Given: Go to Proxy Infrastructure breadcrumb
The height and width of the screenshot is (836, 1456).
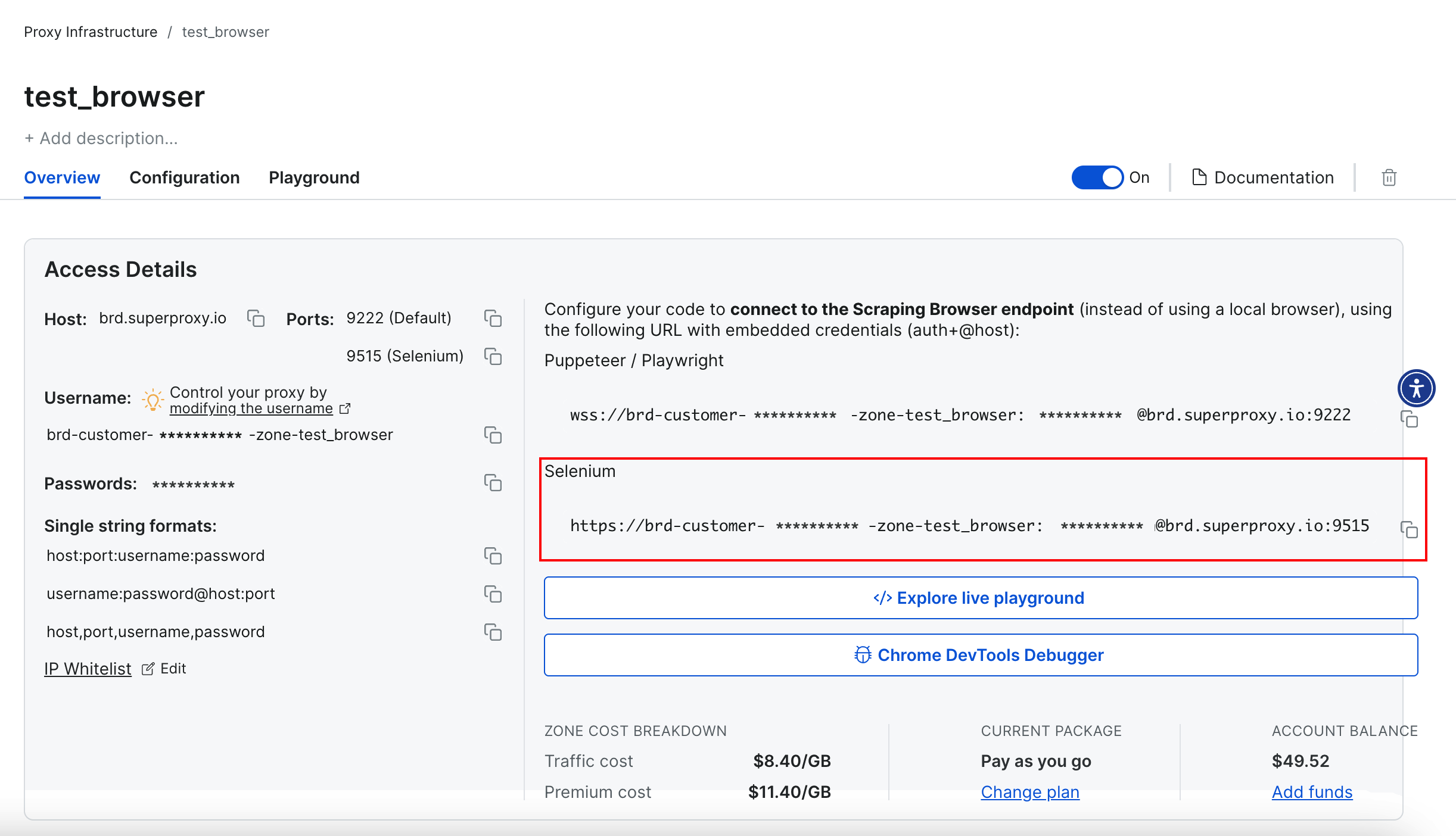Looking at the screenshot, I should [91, 32].
